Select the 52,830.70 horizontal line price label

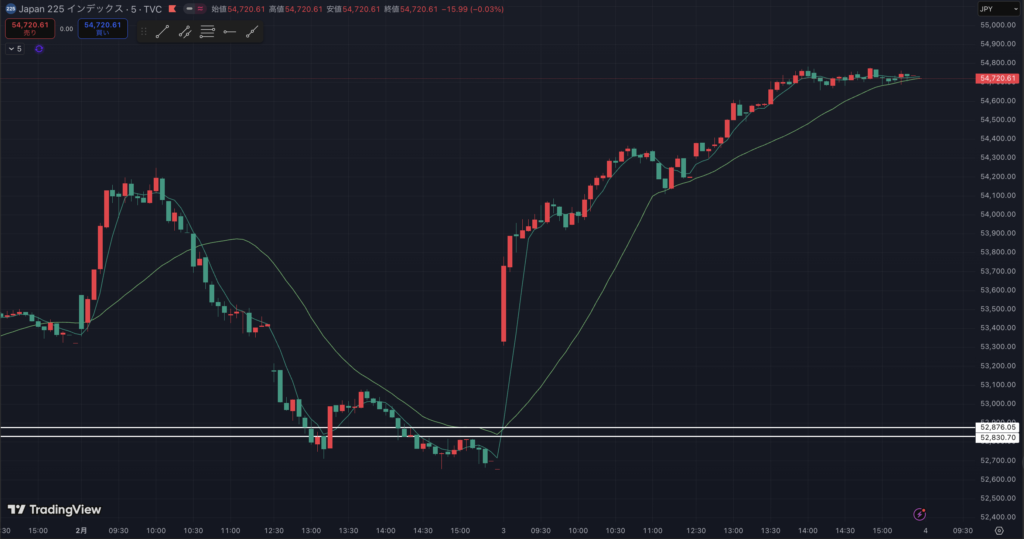point(998,438)
